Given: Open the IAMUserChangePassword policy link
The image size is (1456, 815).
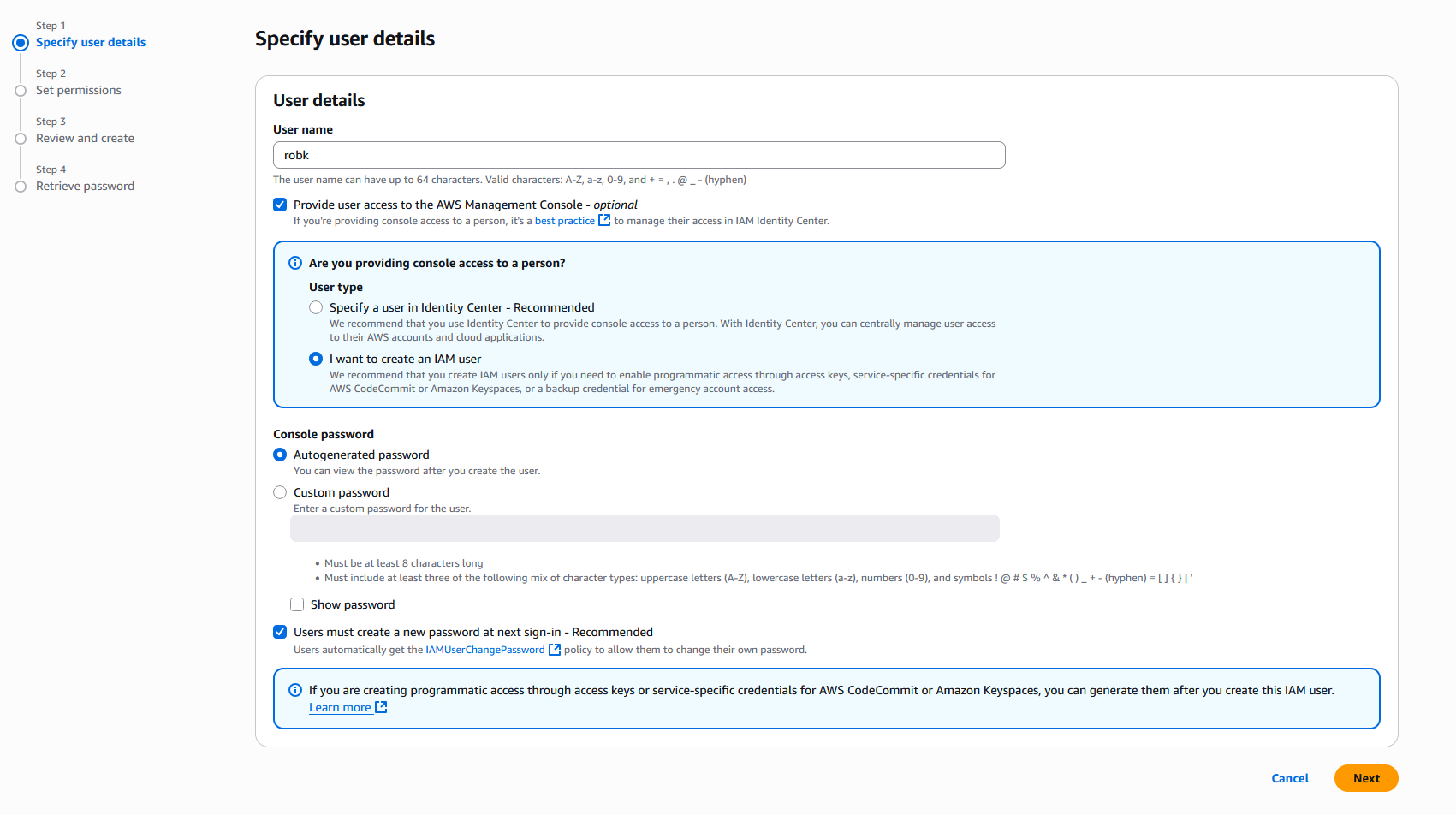Looking at the screenshot, I should (484, 650).
